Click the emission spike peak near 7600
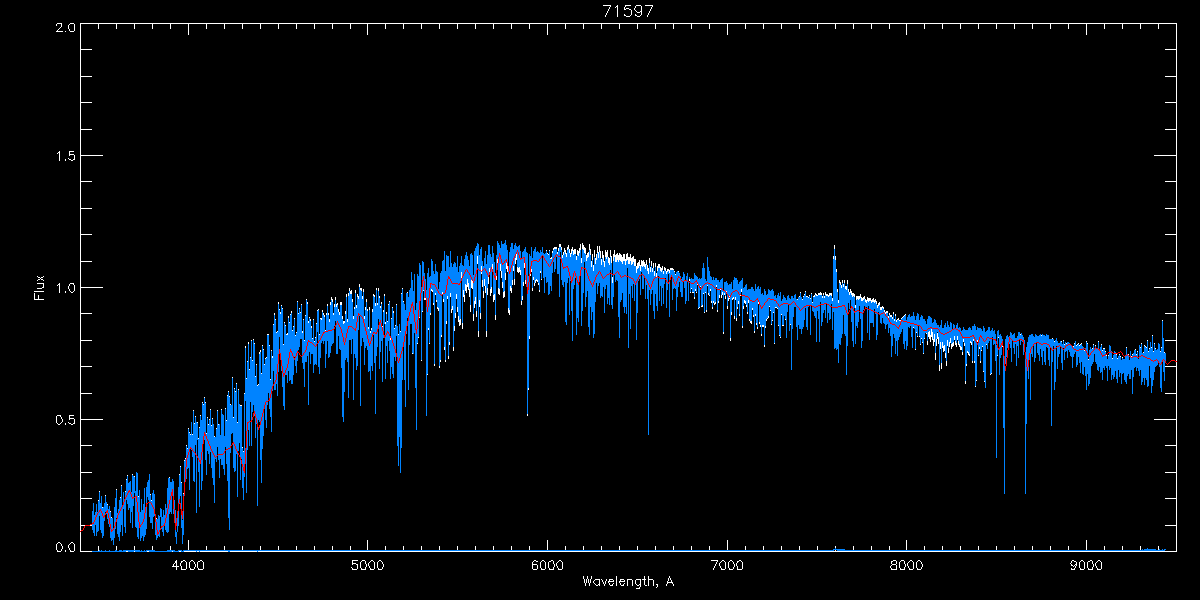1200x600 pixels. tap(834, 246)
